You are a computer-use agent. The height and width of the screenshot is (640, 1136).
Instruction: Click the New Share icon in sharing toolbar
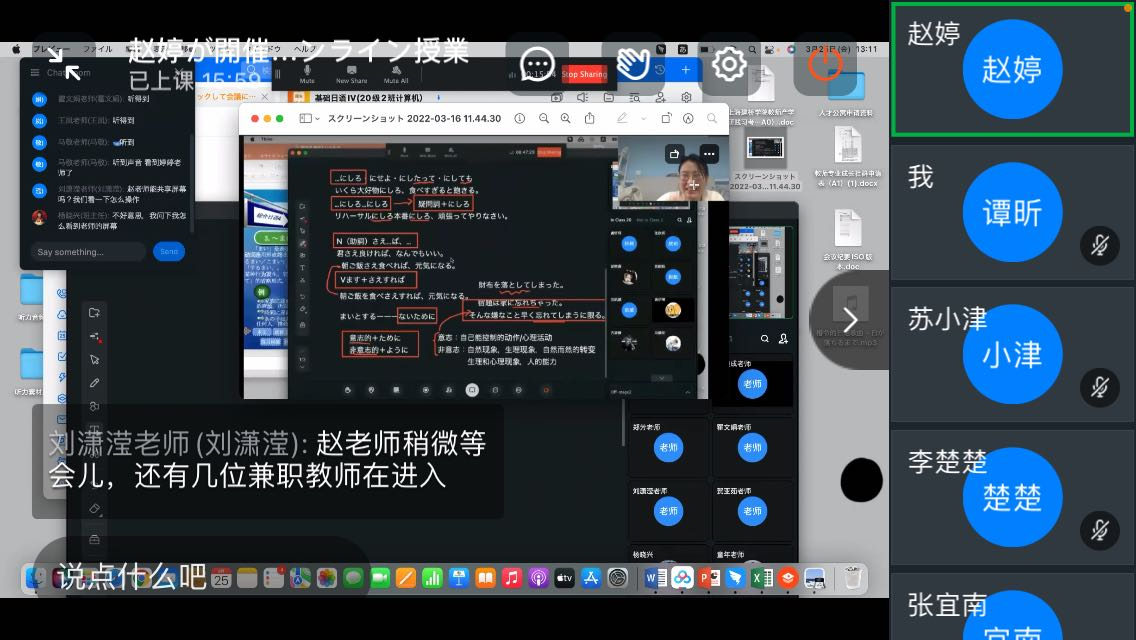click(351, 73)
